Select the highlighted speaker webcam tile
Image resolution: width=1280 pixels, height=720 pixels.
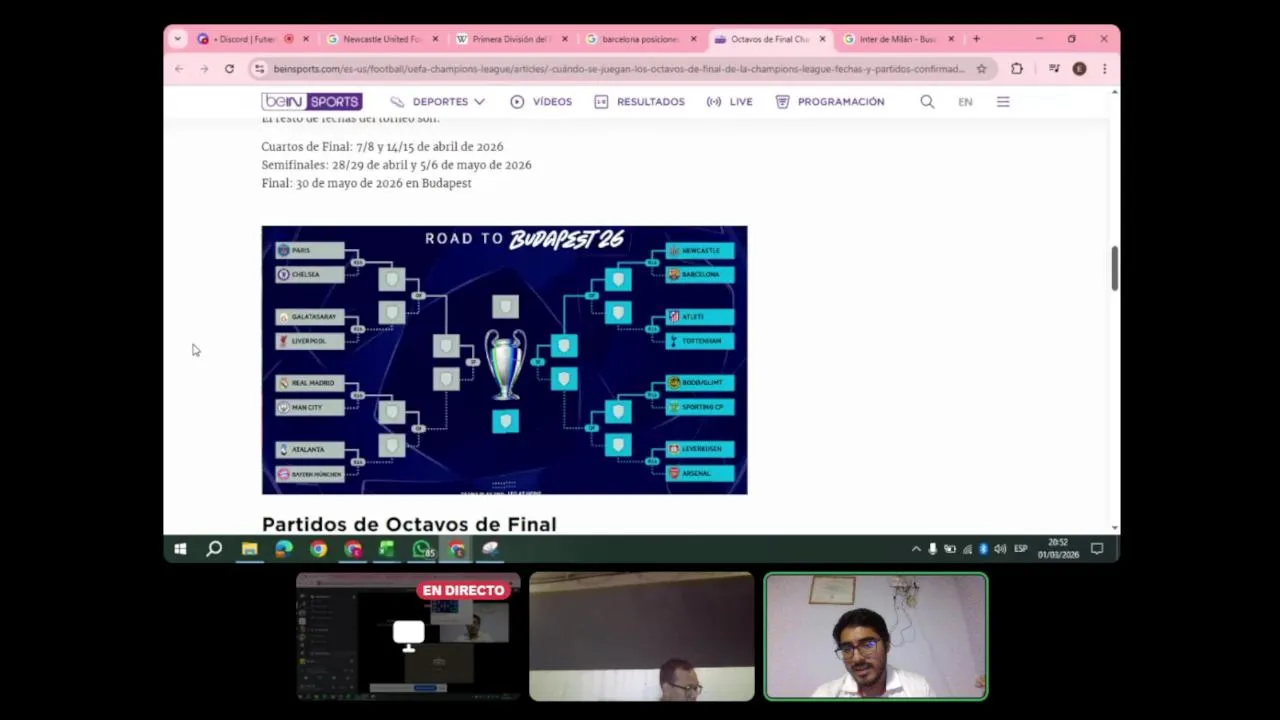tap(876, 637)
